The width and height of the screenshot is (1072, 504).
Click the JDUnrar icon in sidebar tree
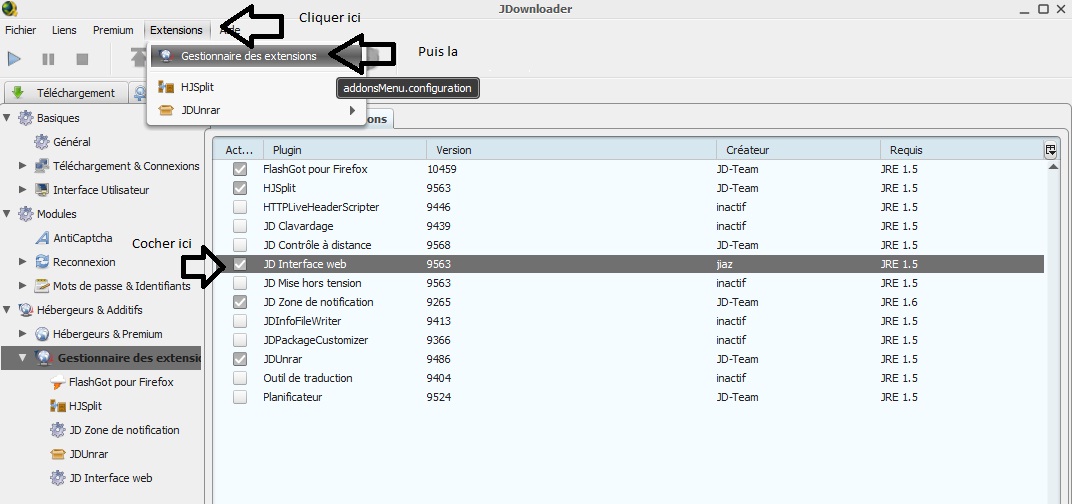tap(58, 454)
